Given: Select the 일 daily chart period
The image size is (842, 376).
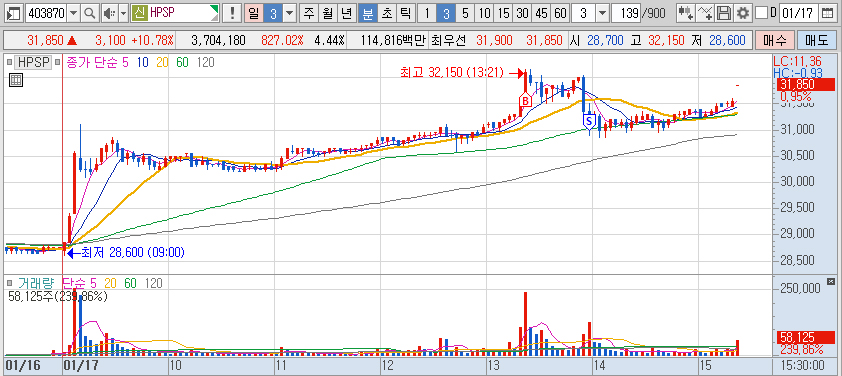Looking at the screenshot, I should pos(253,13).
